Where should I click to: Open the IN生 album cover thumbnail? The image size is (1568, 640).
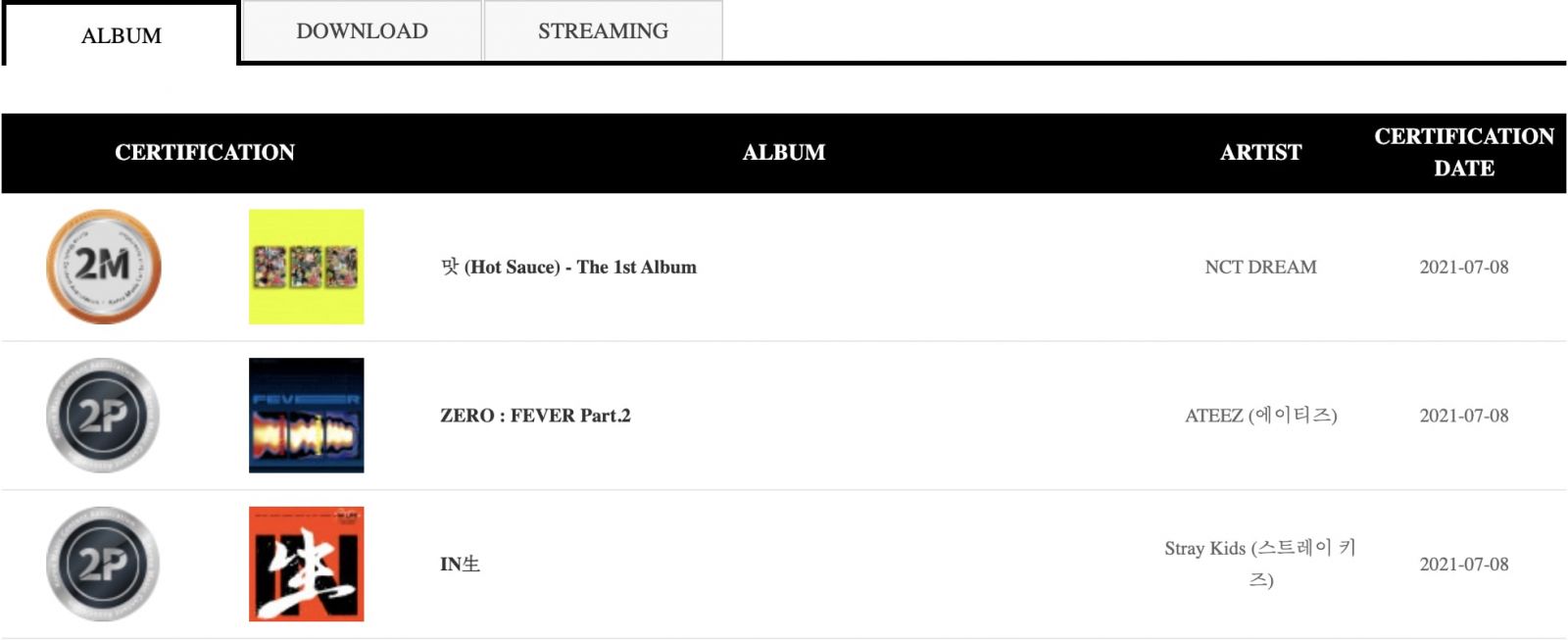tap(307, 565)
